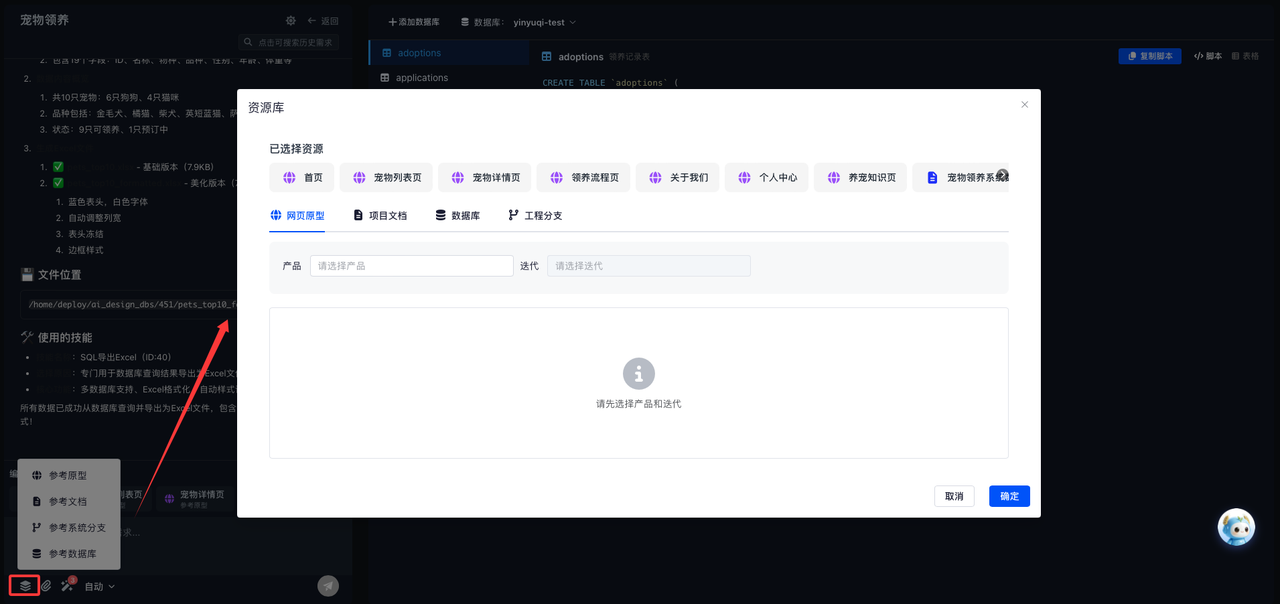Screen dimensions: 1280x604
Task: Click the 请选择迭代 iteration field
Action: click(x=648, y=266)
